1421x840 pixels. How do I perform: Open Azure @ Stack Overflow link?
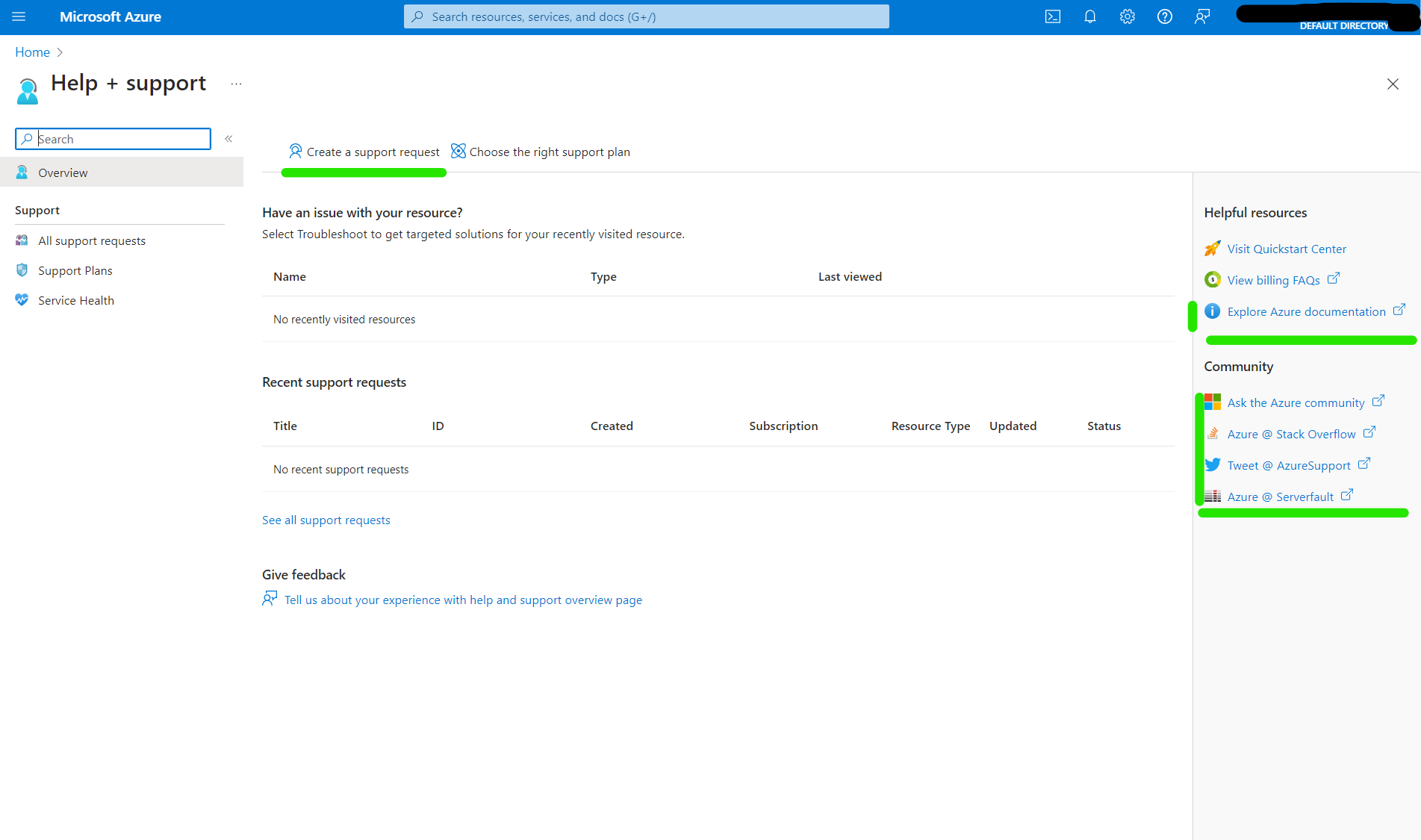tap(1291, 435)
